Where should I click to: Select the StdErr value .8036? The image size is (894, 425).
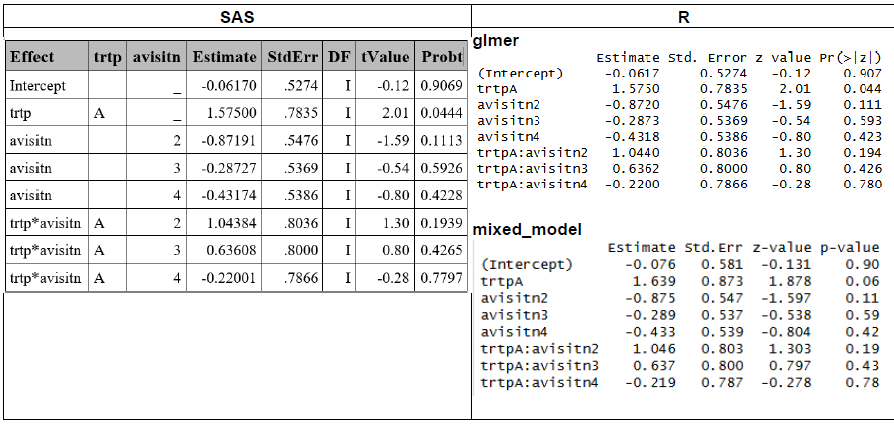[x=297, y=224]
